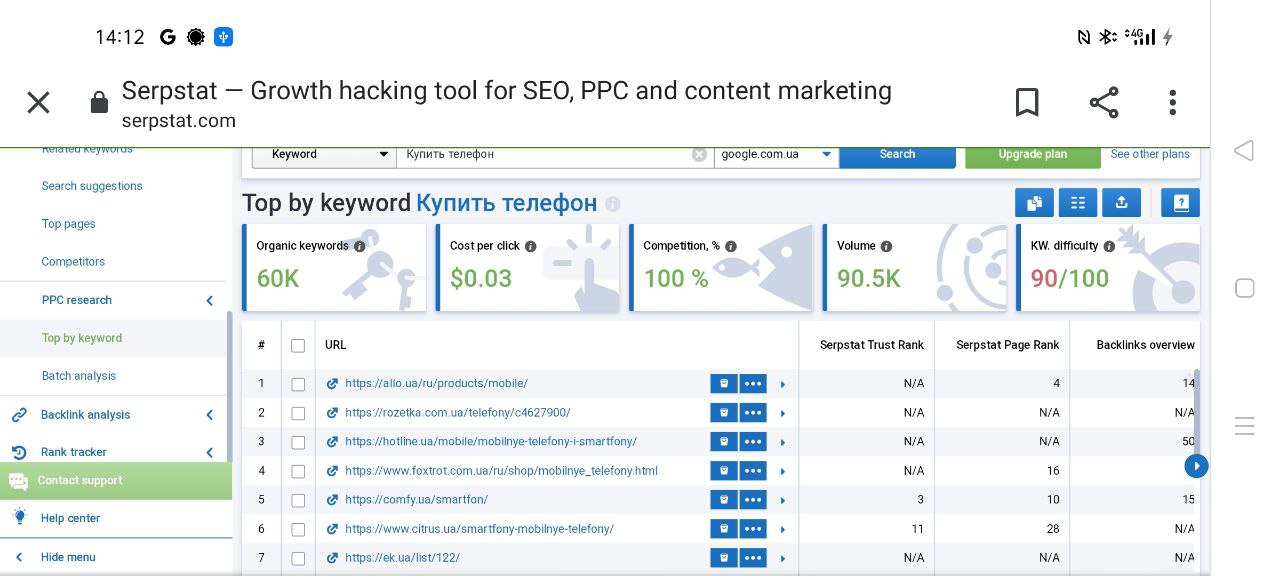
Task: Check the box for citrus.ua row
Action: point(298,529)
